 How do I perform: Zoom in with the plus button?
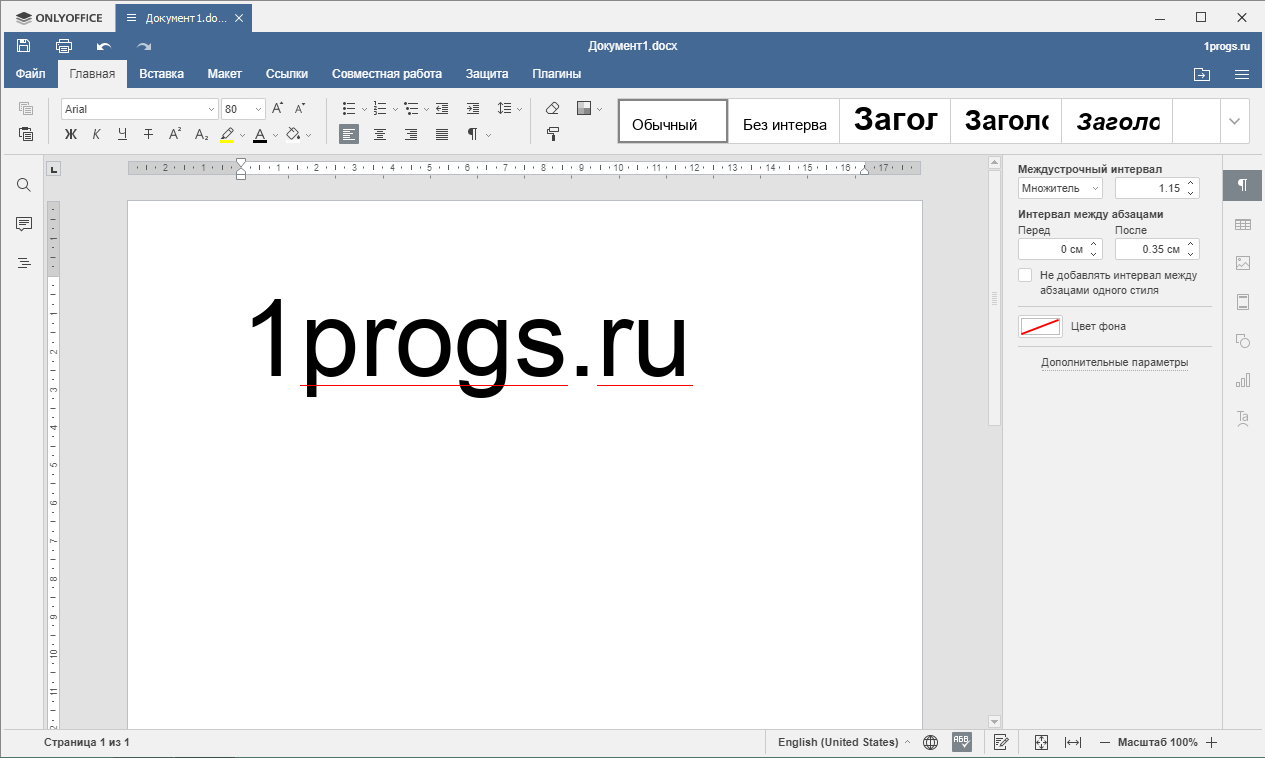tap(1211, 742)
